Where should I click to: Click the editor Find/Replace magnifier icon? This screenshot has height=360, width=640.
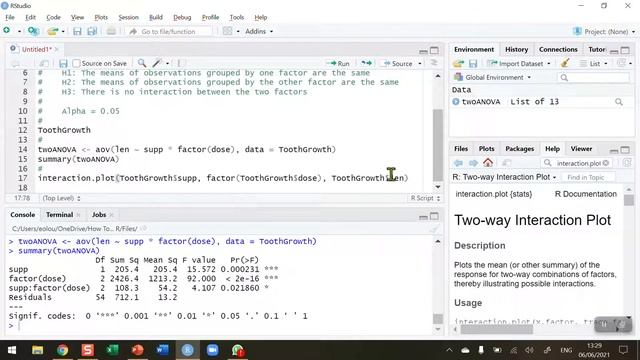[x=142, y=63]
